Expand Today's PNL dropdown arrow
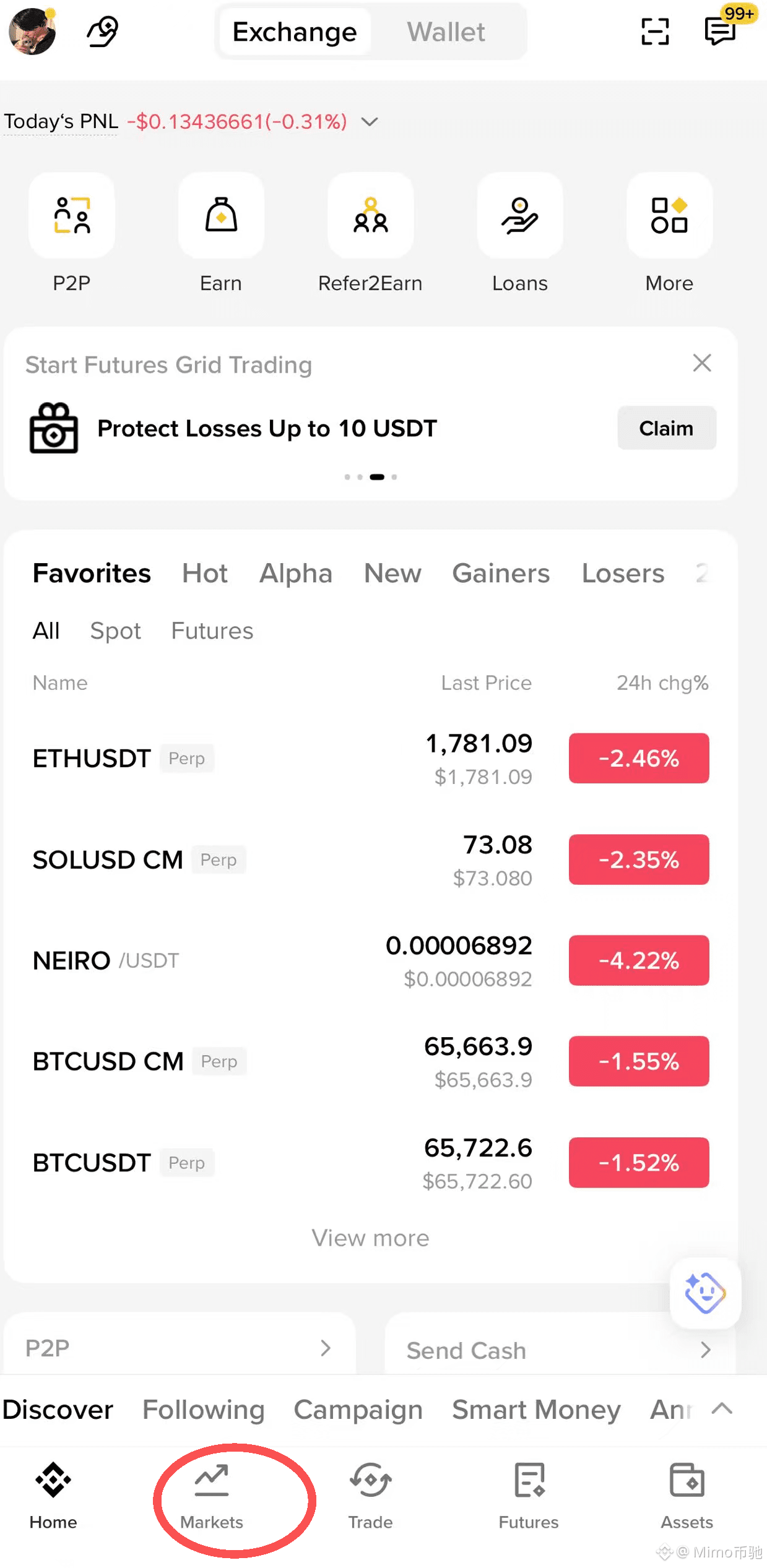 [370, 122]
